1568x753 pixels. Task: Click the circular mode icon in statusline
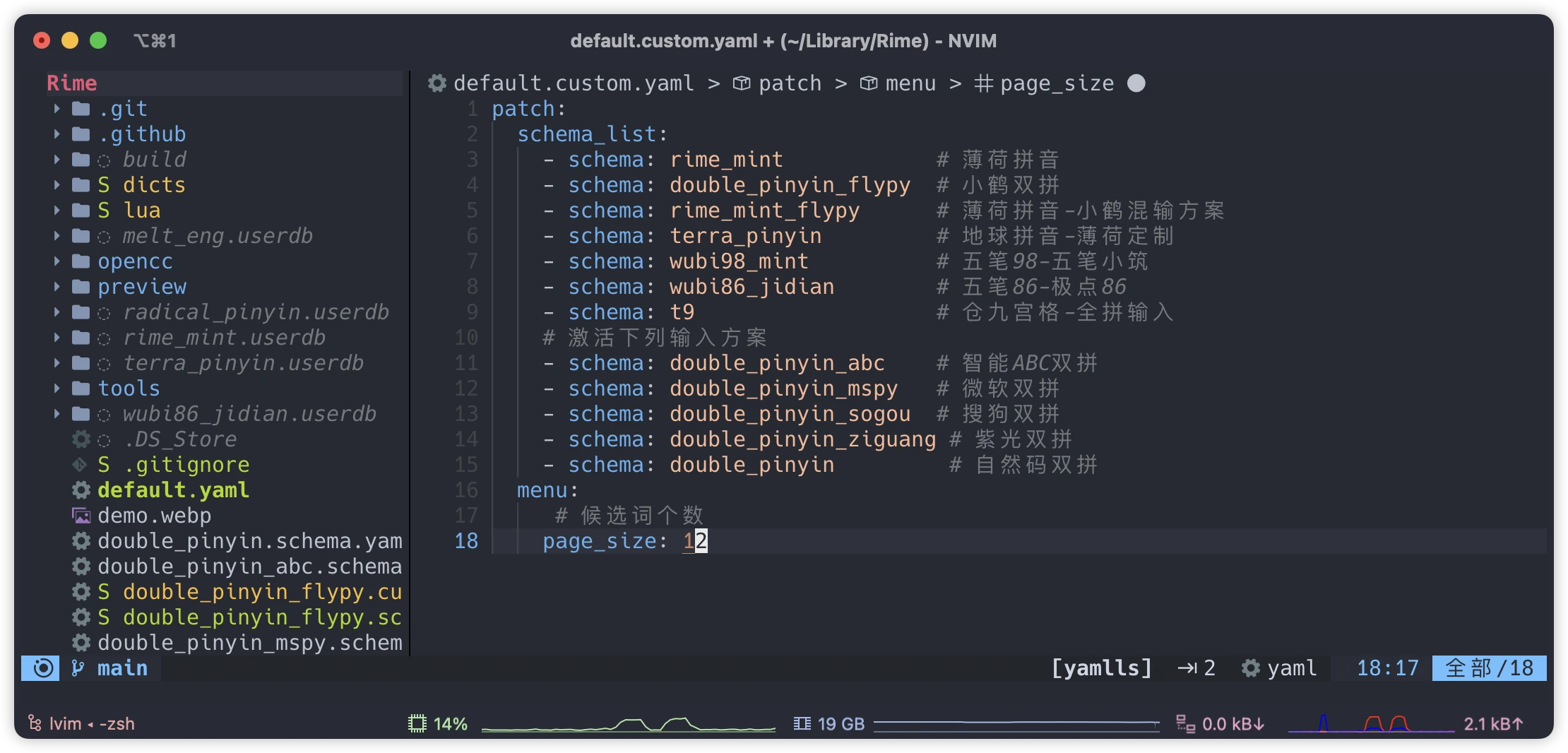pyautogui.click(x=43, y=668)
